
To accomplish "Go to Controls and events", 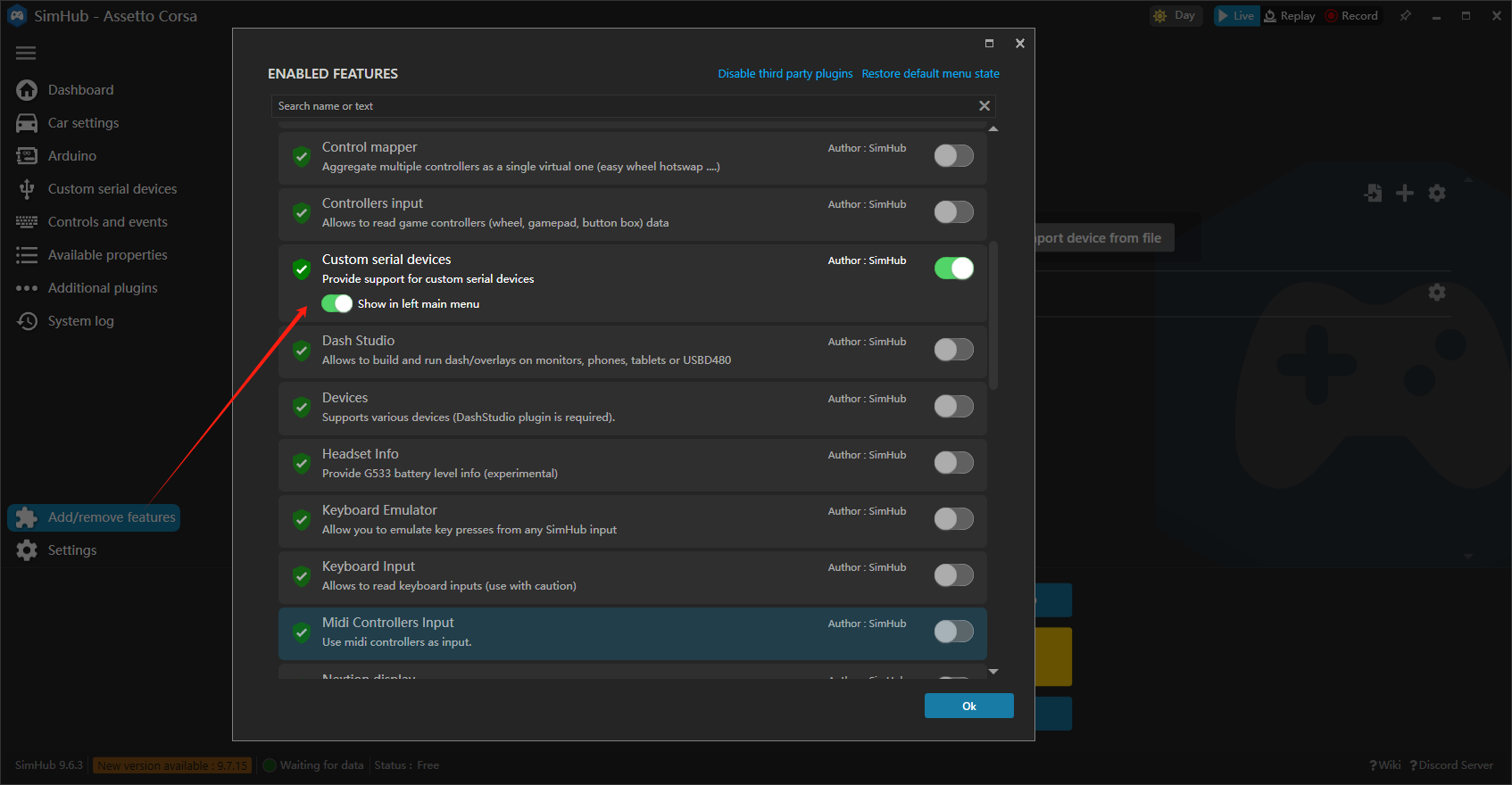I will [108, 222].
